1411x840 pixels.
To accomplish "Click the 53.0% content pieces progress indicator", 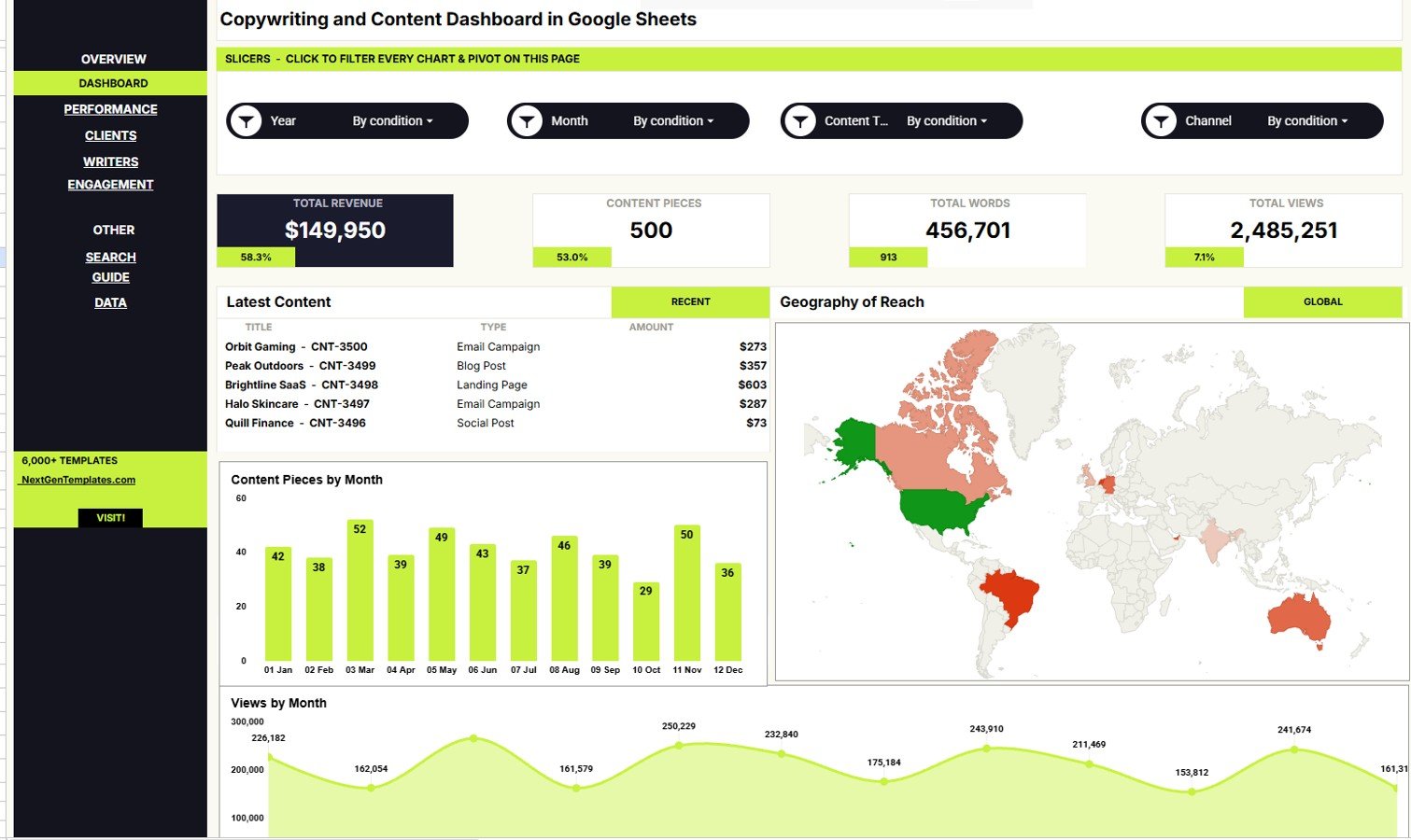I will click(x=571, y=257).
